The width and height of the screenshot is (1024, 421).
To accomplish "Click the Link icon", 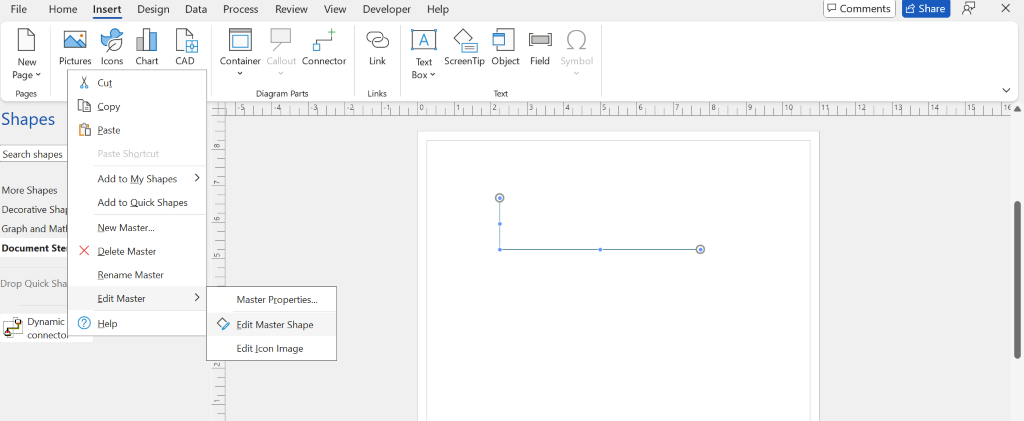I will click(x=377, y=40).
